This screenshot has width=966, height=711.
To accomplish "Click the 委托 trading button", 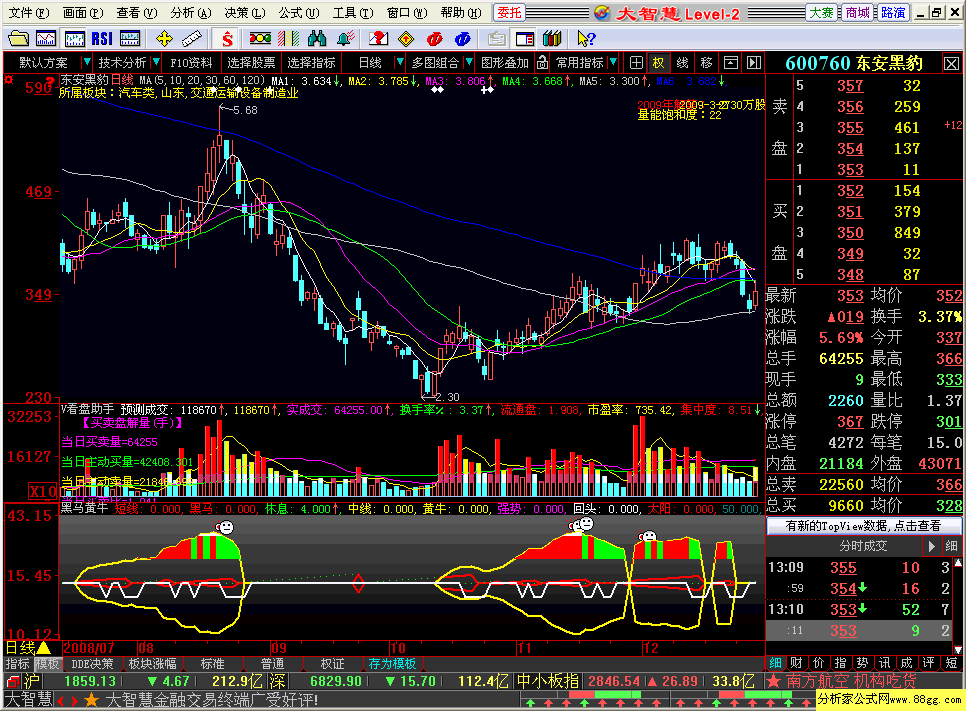I will coord(509,13).
